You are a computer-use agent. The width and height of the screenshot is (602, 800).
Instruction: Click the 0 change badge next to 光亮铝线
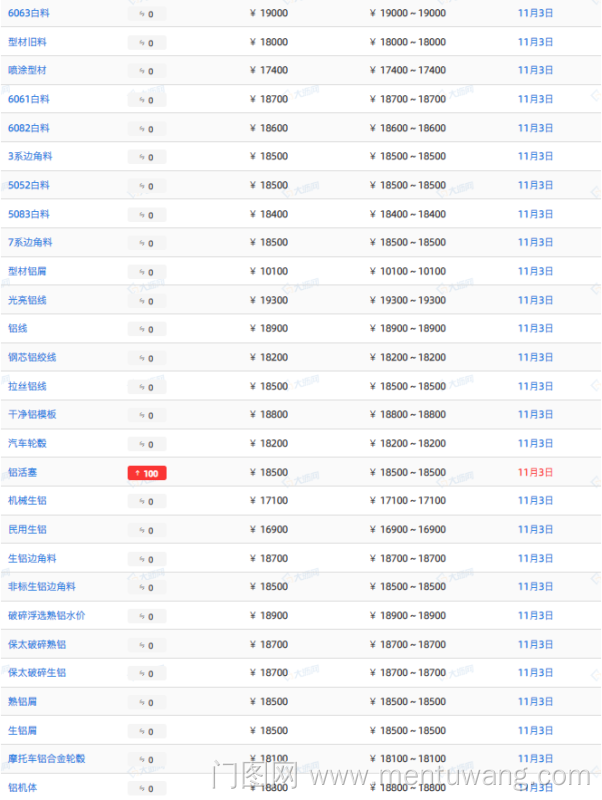coord(147,301)
